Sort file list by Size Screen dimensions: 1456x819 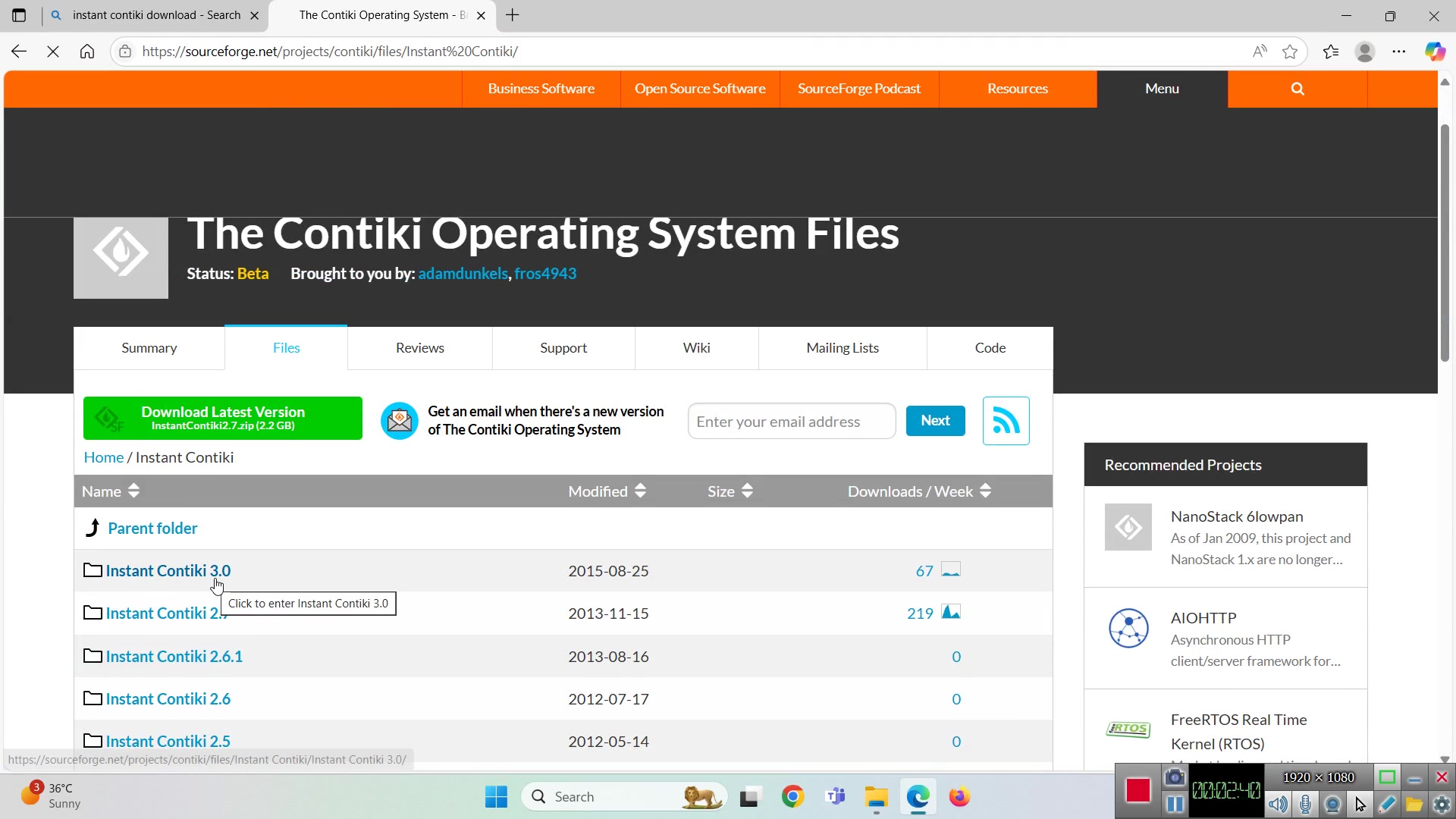pyautogui.click(x=730, y=491)
